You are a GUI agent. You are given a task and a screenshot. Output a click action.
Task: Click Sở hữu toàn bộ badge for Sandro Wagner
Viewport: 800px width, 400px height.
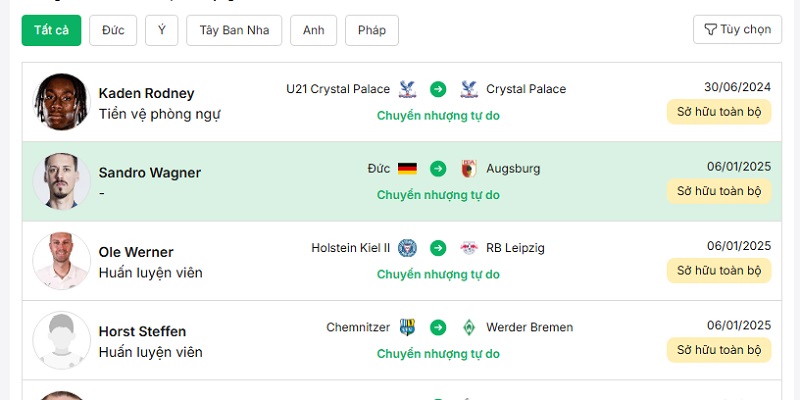pyautogui.click(x=719, y=191)
